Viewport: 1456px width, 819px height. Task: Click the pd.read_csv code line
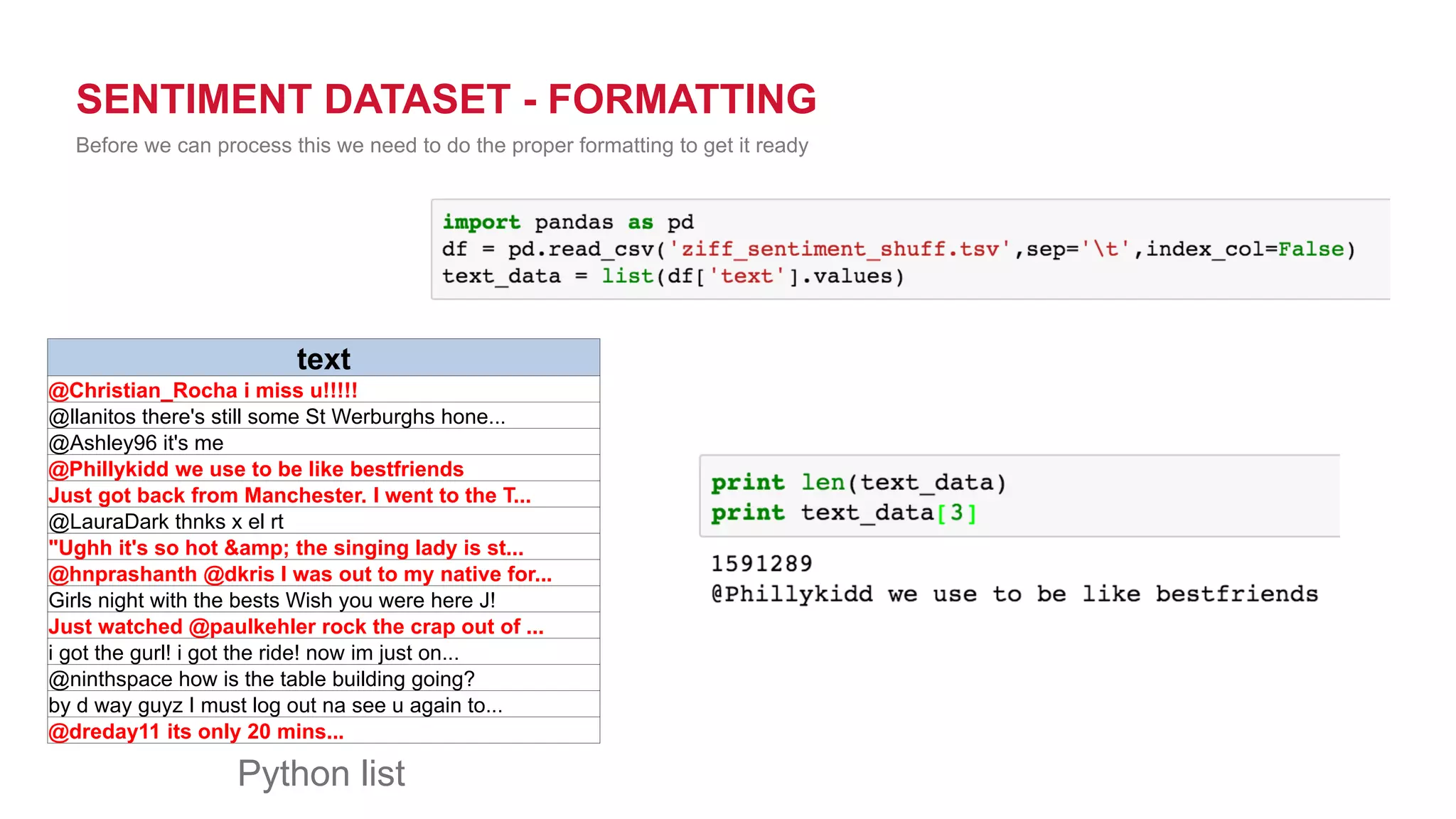tap(899, 249)
